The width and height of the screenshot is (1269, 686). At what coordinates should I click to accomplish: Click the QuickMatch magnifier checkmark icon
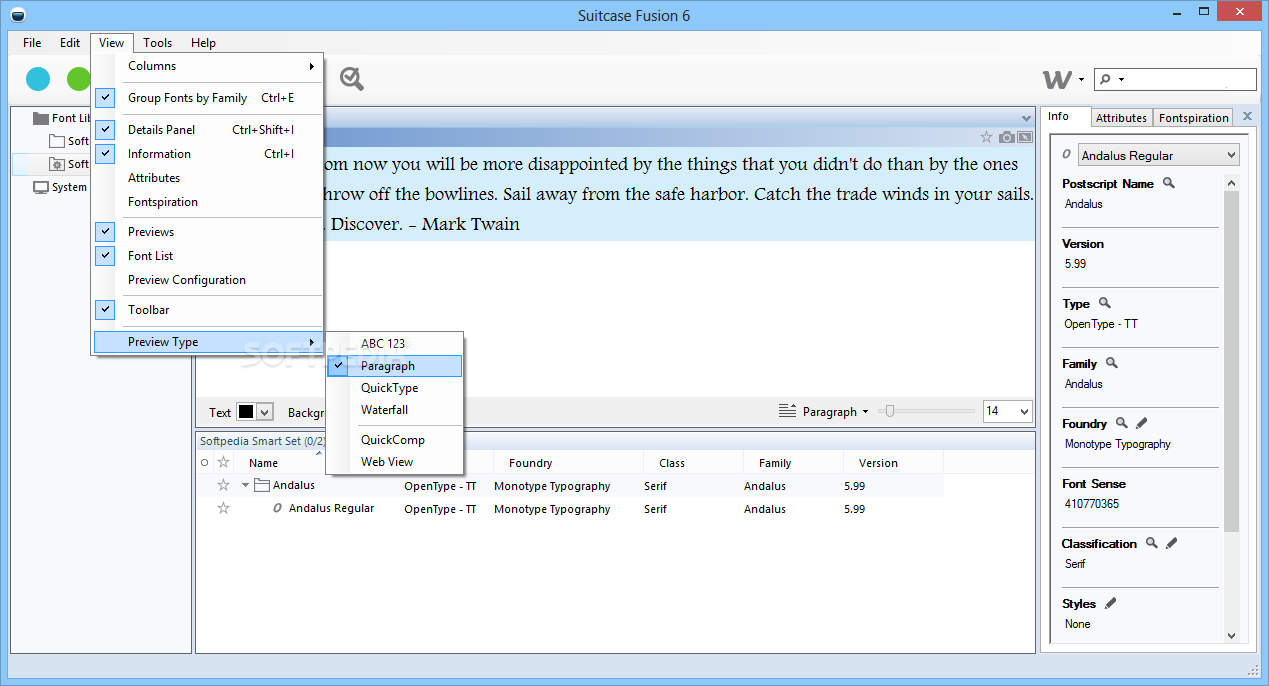[351, 78]
